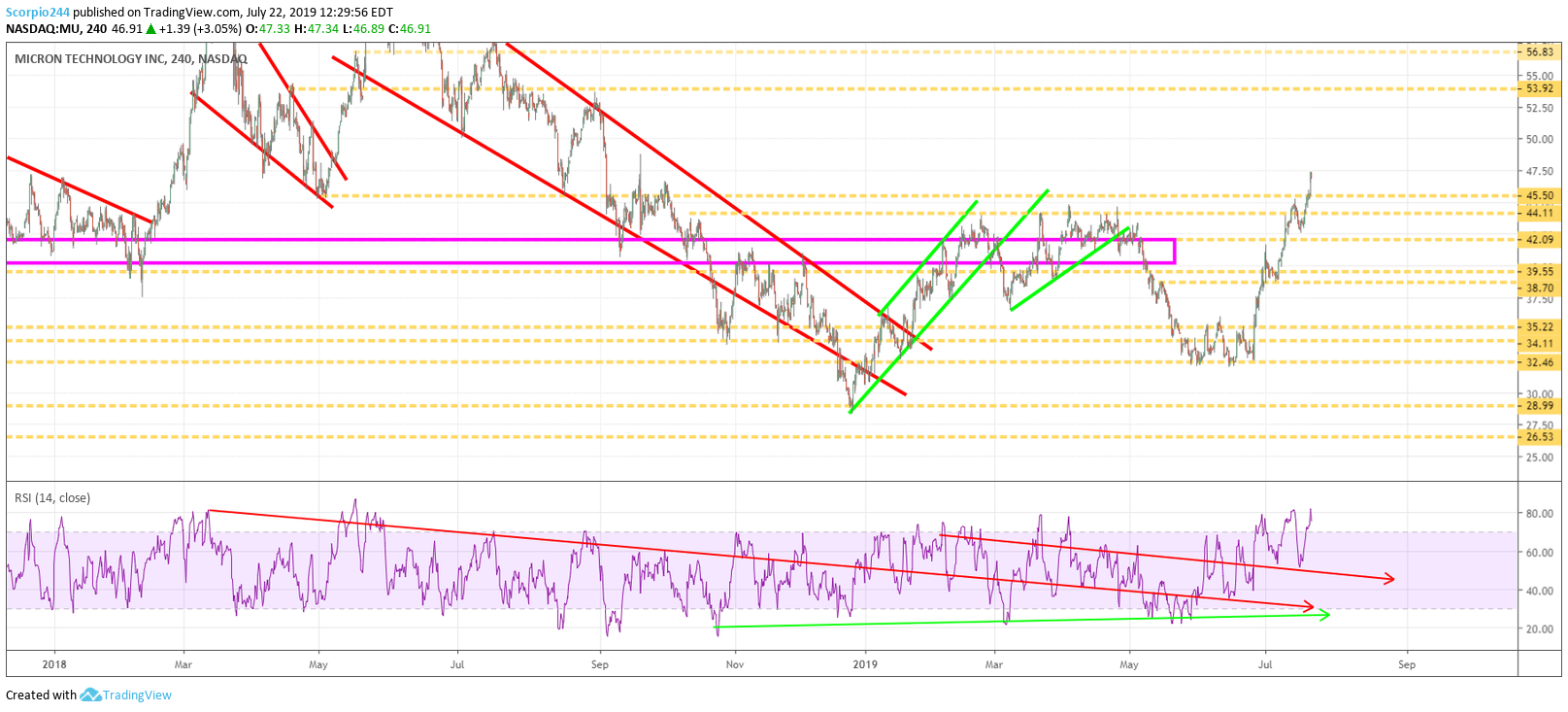Viewport: 1568px width, 712px height.
Task: Click the 53.92 price level label
Action: pyautogui.click(x=1540, y=88)
